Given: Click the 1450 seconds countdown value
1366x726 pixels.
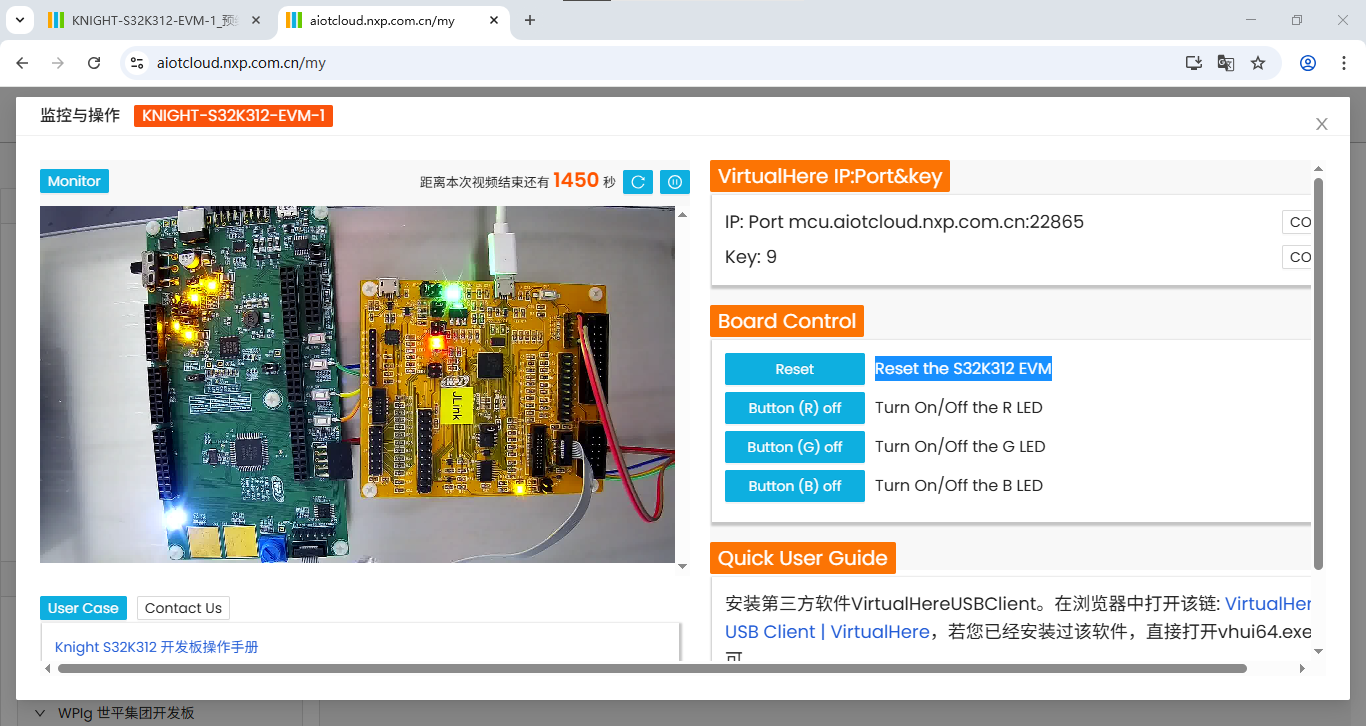Looking at the screenshot, I should pos(575,180).
